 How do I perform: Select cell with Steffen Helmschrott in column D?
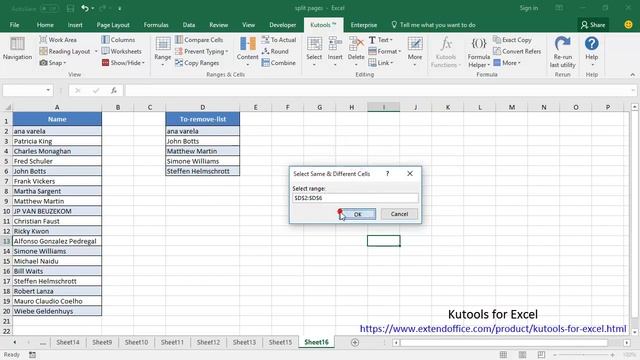click(x=202, y=171)
